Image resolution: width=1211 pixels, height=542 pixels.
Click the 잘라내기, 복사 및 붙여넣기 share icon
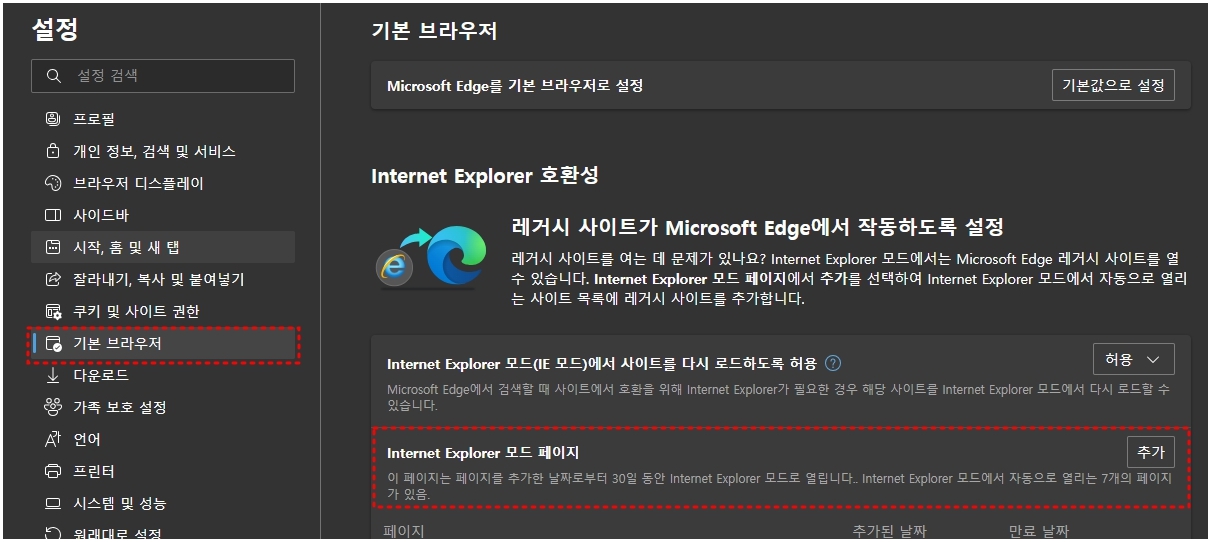pos(53,279)
